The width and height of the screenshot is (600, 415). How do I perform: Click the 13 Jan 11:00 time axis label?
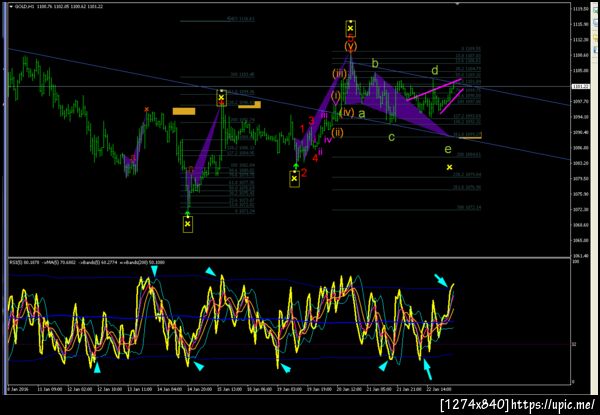(x=139, y=389)
